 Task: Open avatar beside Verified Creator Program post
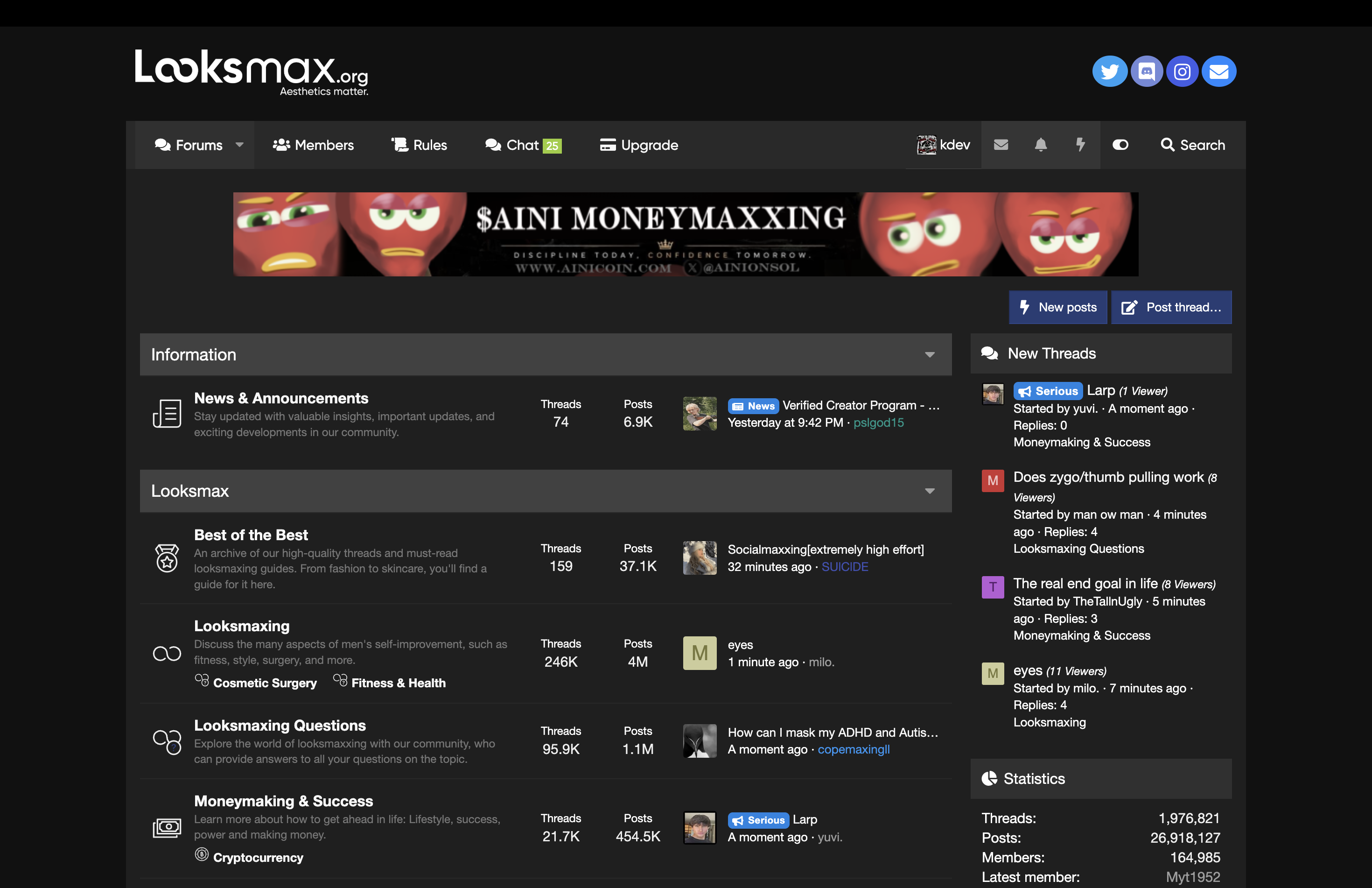tap(700, 414)
